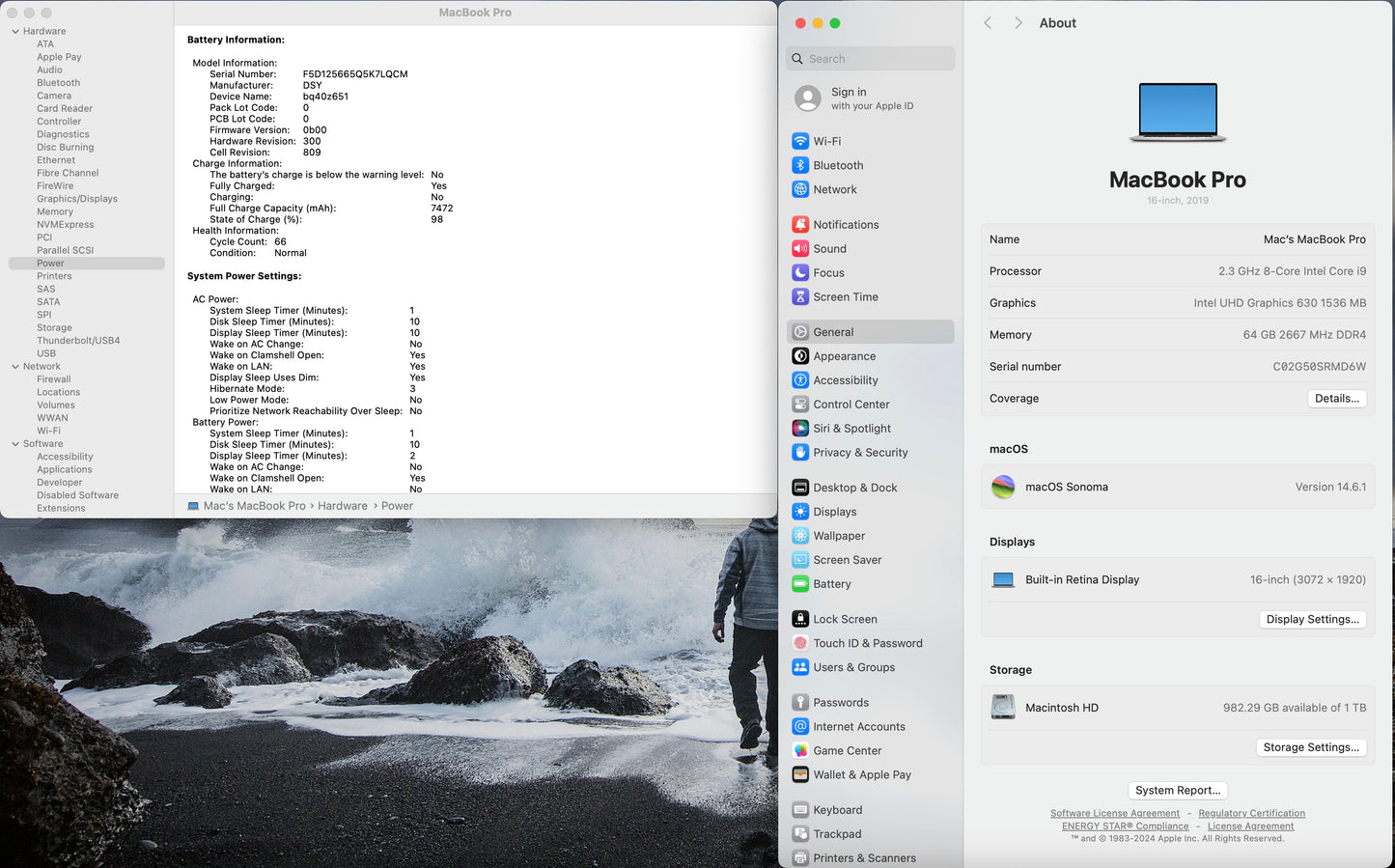Click Hardware in the bottom path bar
This screenshot has height=868, width=1395.
343,506
